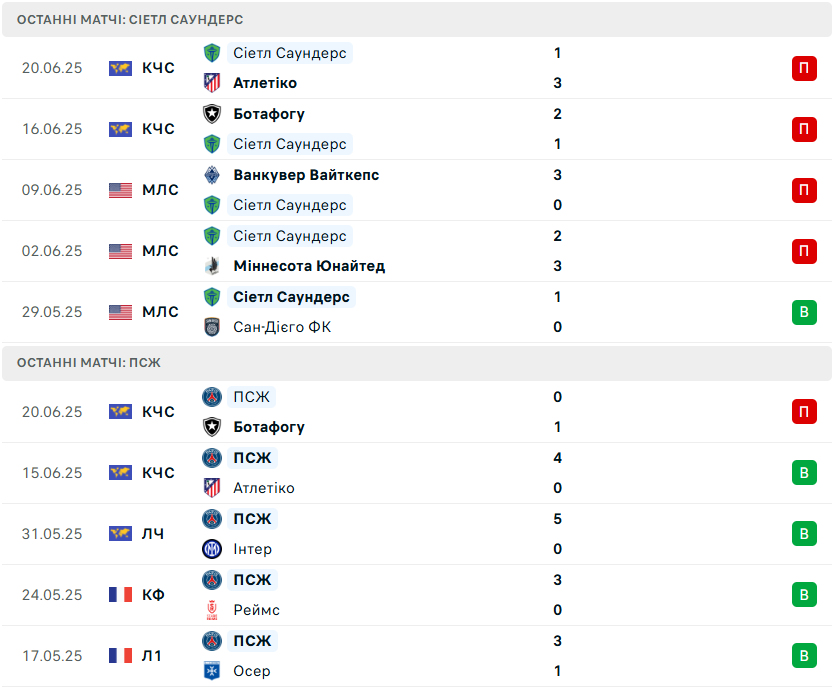Image resolution: width=834 pixels, height=690 pixels.
Task: Click the red loss badge for 20.06.25 Seattle match
Action: coord(804,68)
